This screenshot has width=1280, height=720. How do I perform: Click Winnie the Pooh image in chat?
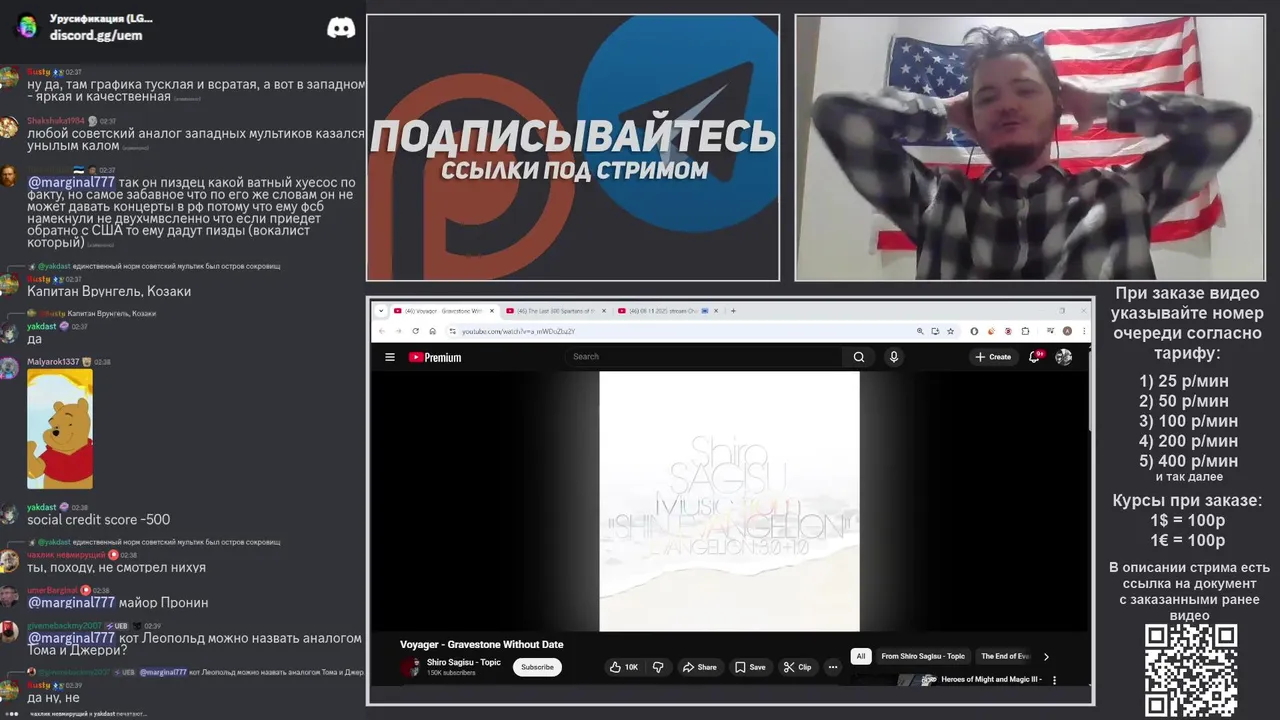click(60, 429)
